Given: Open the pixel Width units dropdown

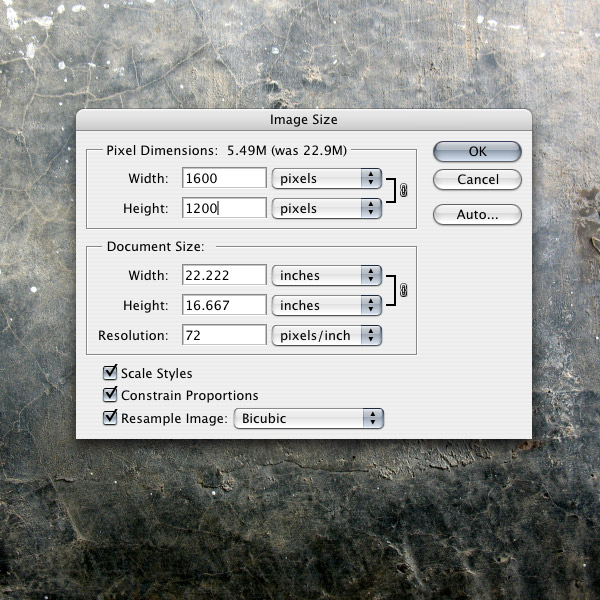Looking at the screenshot, I should [327, 178].
